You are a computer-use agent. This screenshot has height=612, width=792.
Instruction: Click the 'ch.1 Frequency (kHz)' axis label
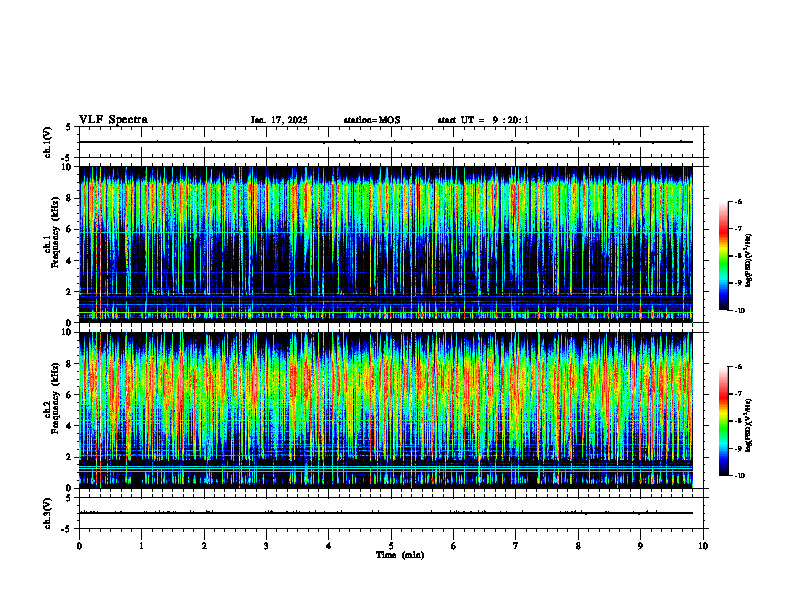[52, 244]
